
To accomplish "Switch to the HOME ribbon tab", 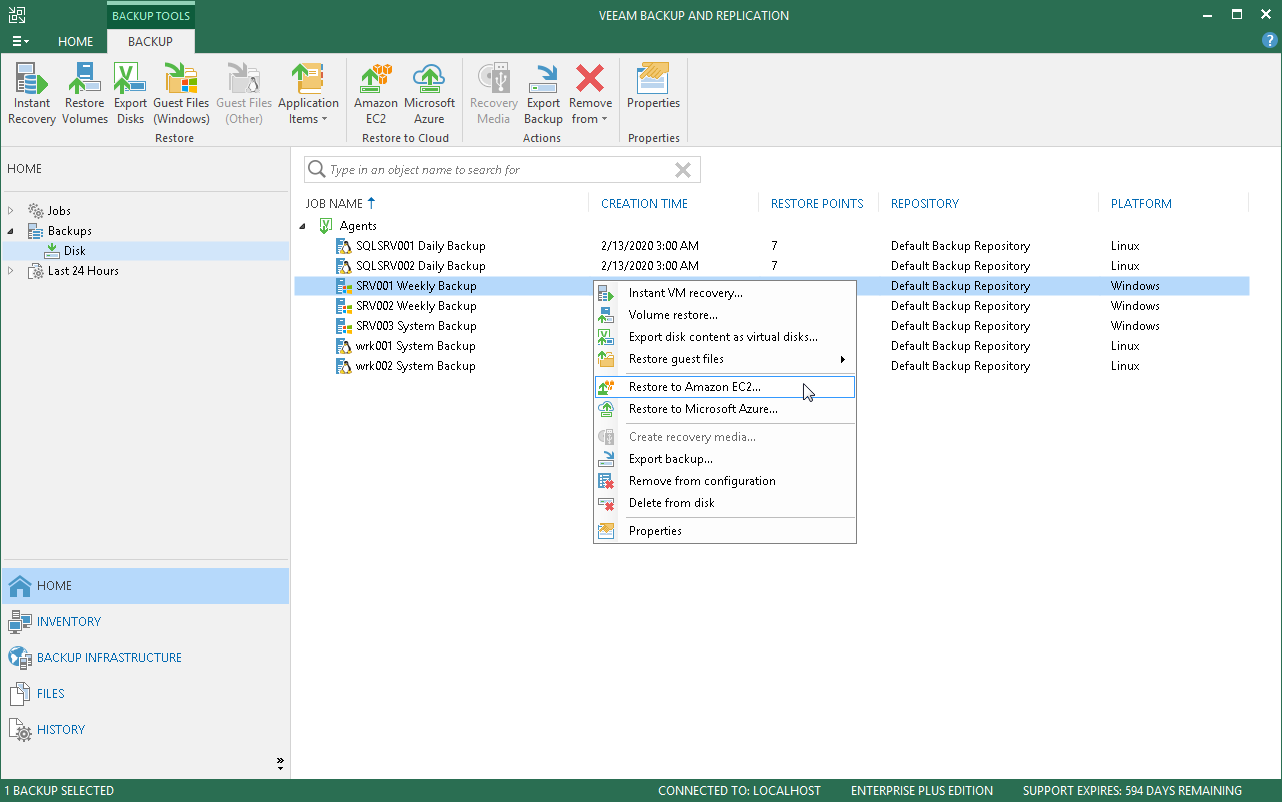I will click(75, 41).
